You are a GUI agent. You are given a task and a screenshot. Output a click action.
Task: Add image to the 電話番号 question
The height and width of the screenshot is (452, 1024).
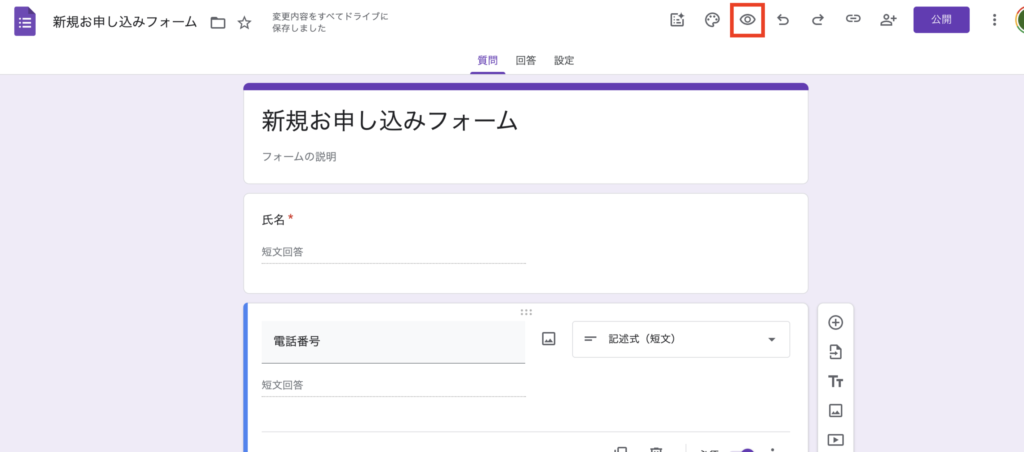[548, 339]
